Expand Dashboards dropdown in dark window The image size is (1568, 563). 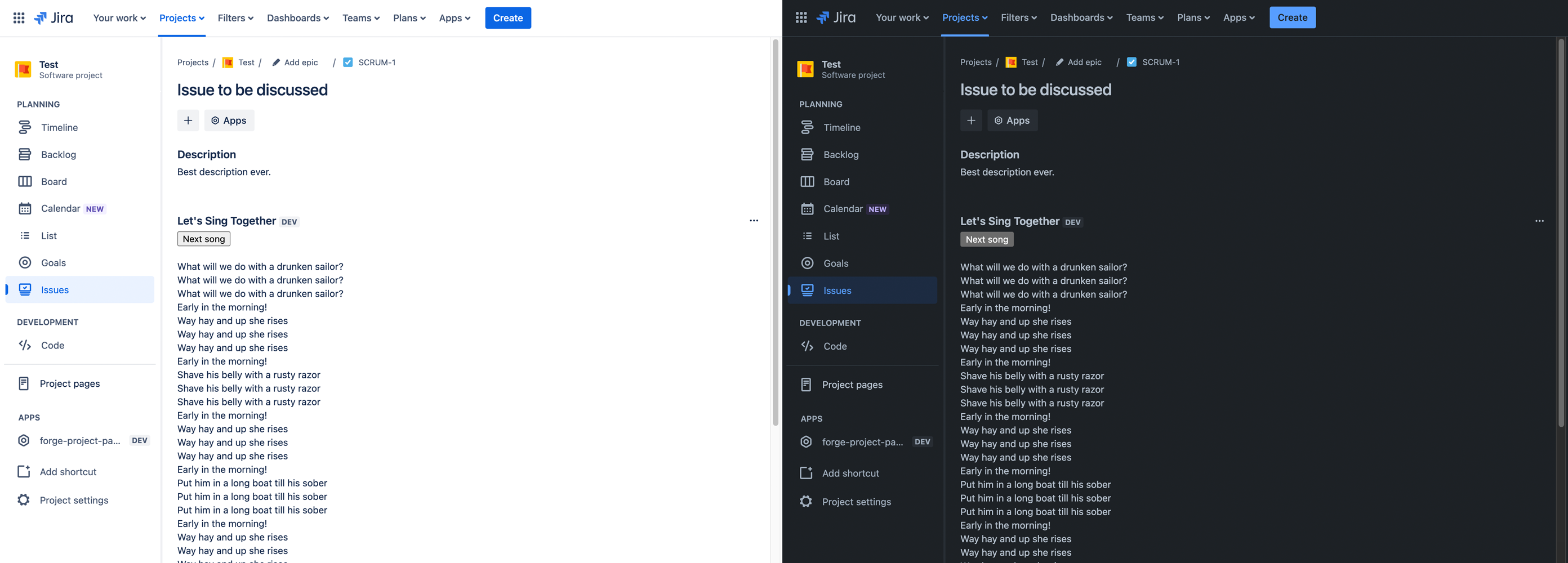click(1081, 17)
